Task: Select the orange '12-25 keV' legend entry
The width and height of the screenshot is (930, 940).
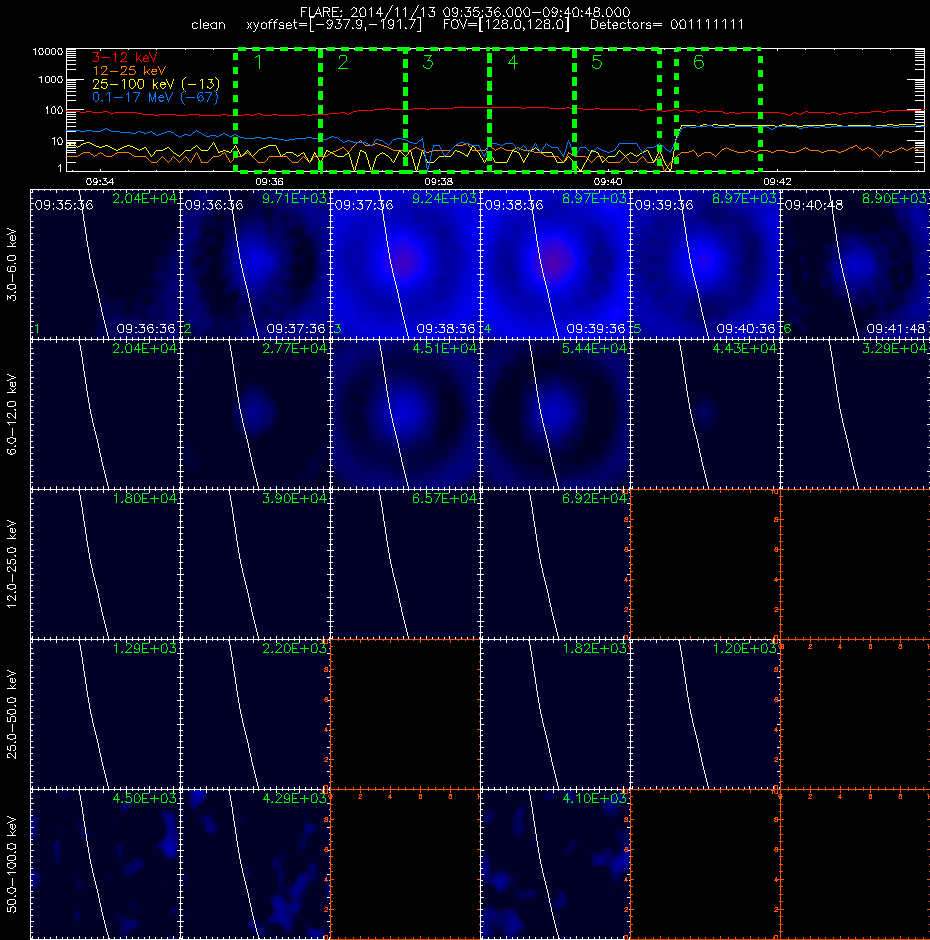Action: (129, 71)
